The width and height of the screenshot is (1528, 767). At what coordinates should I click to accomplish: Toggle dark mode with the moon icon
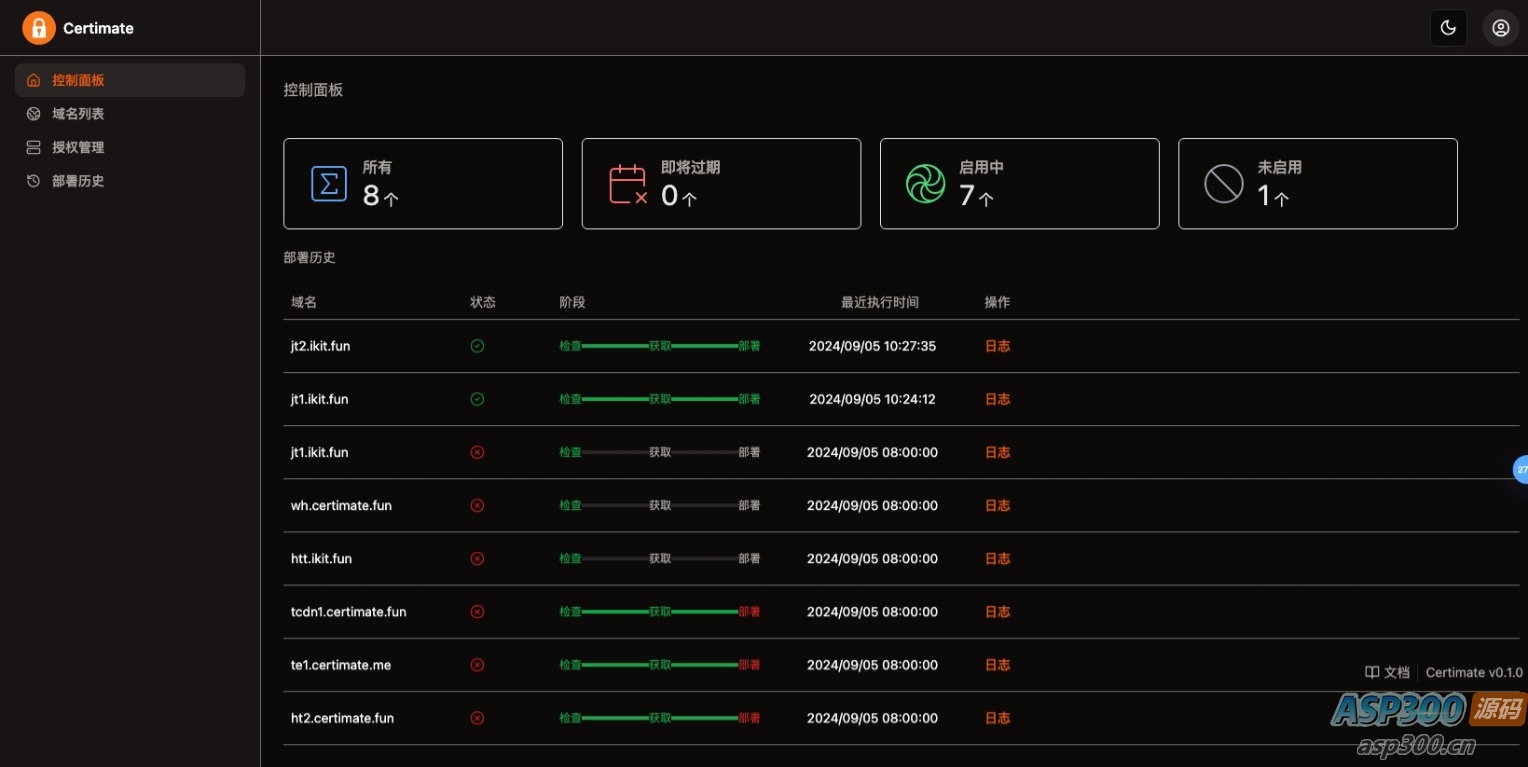pos(1448,28)
